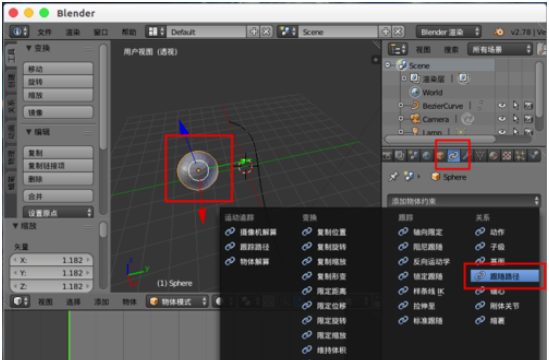549x360 pixels.
Task: Collapse the 缩放 operator panel triangle
Action: 15,226
